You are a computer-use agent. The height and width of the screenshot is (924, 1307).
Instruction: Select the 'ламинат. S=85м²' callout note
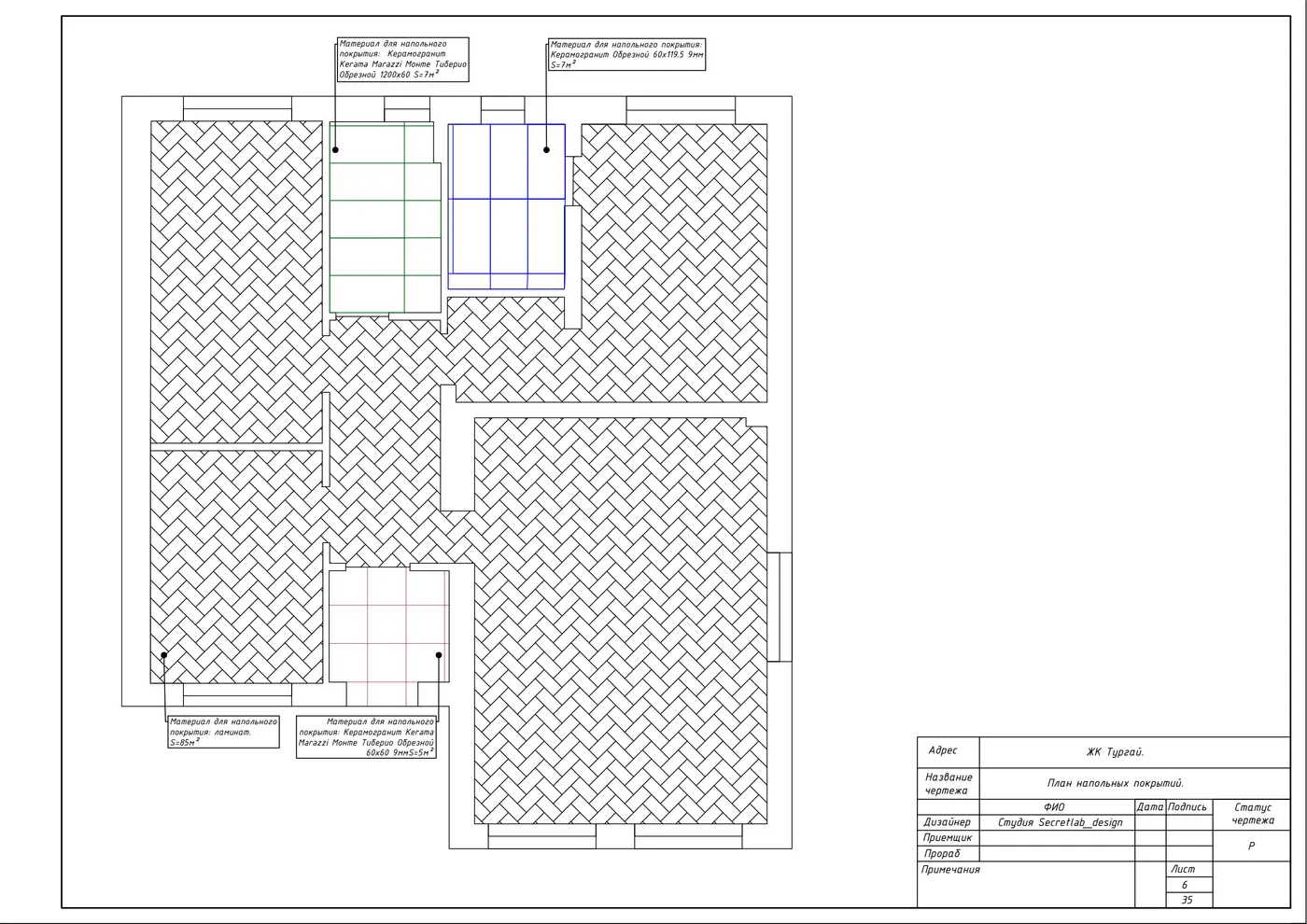(x=223, y=733)
